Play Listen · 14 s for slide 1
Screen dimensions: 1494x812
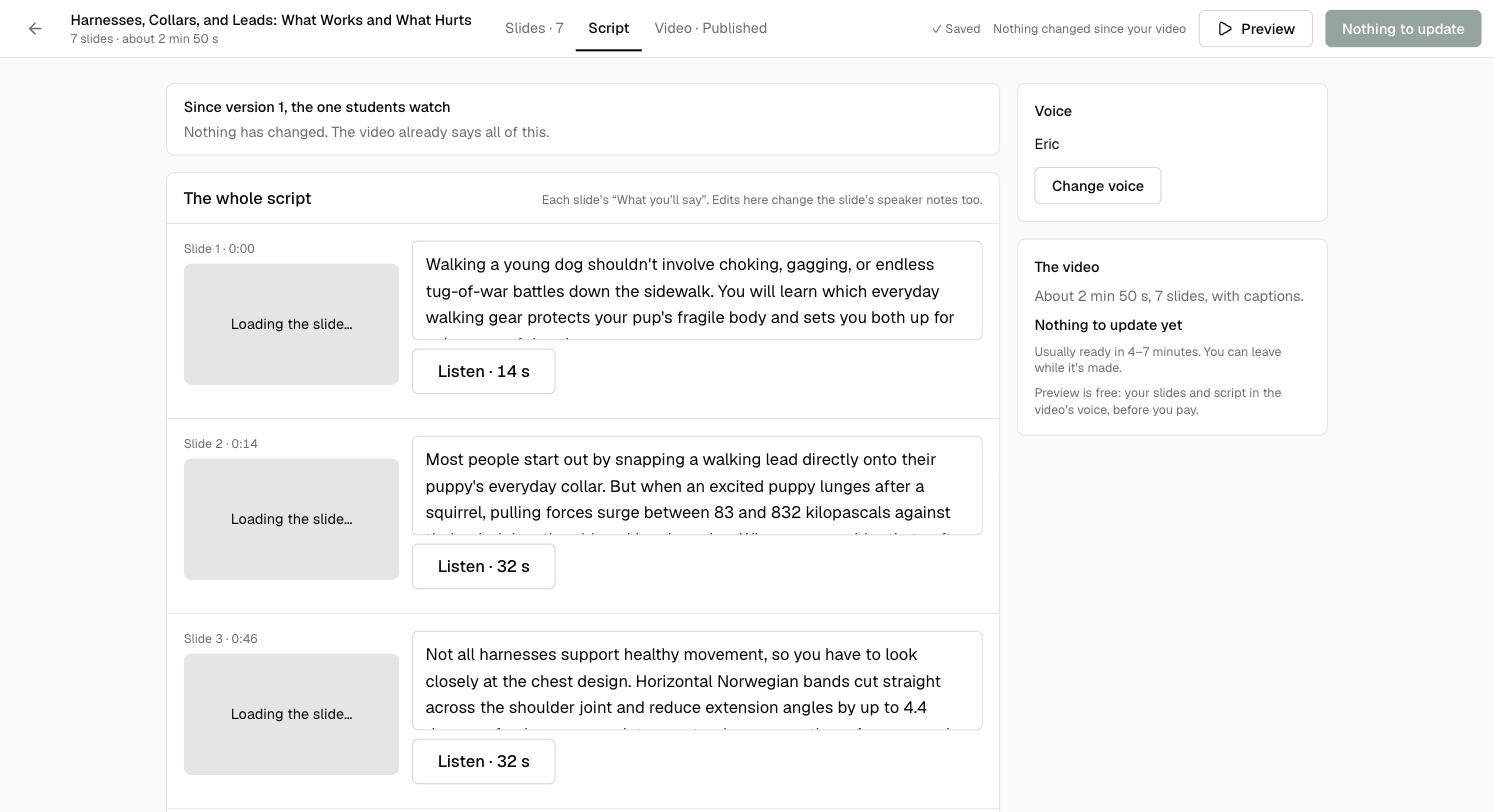pyautogui.click(x=483, y=371)
